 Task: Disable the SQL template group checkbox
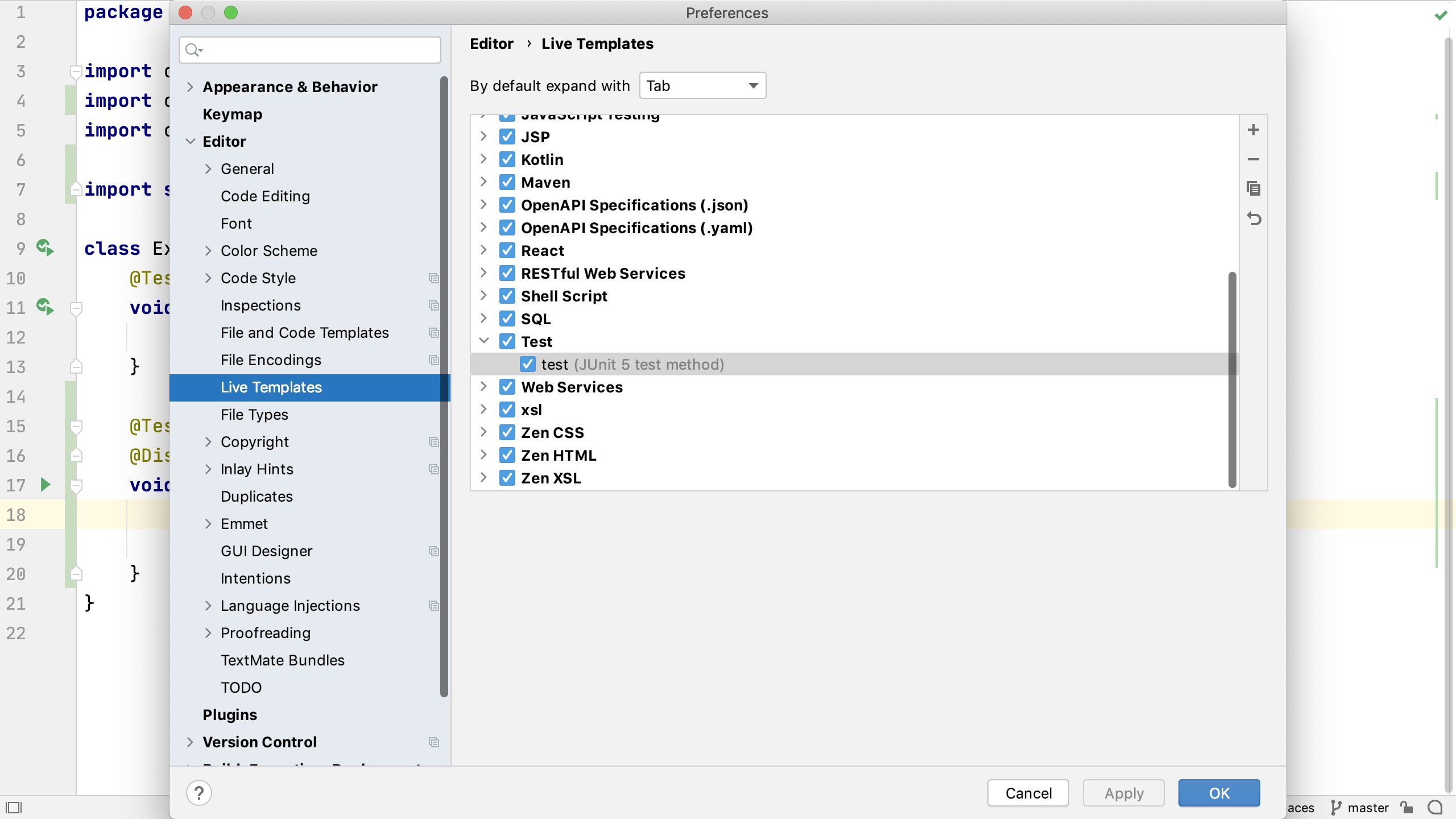coord(507,319)
